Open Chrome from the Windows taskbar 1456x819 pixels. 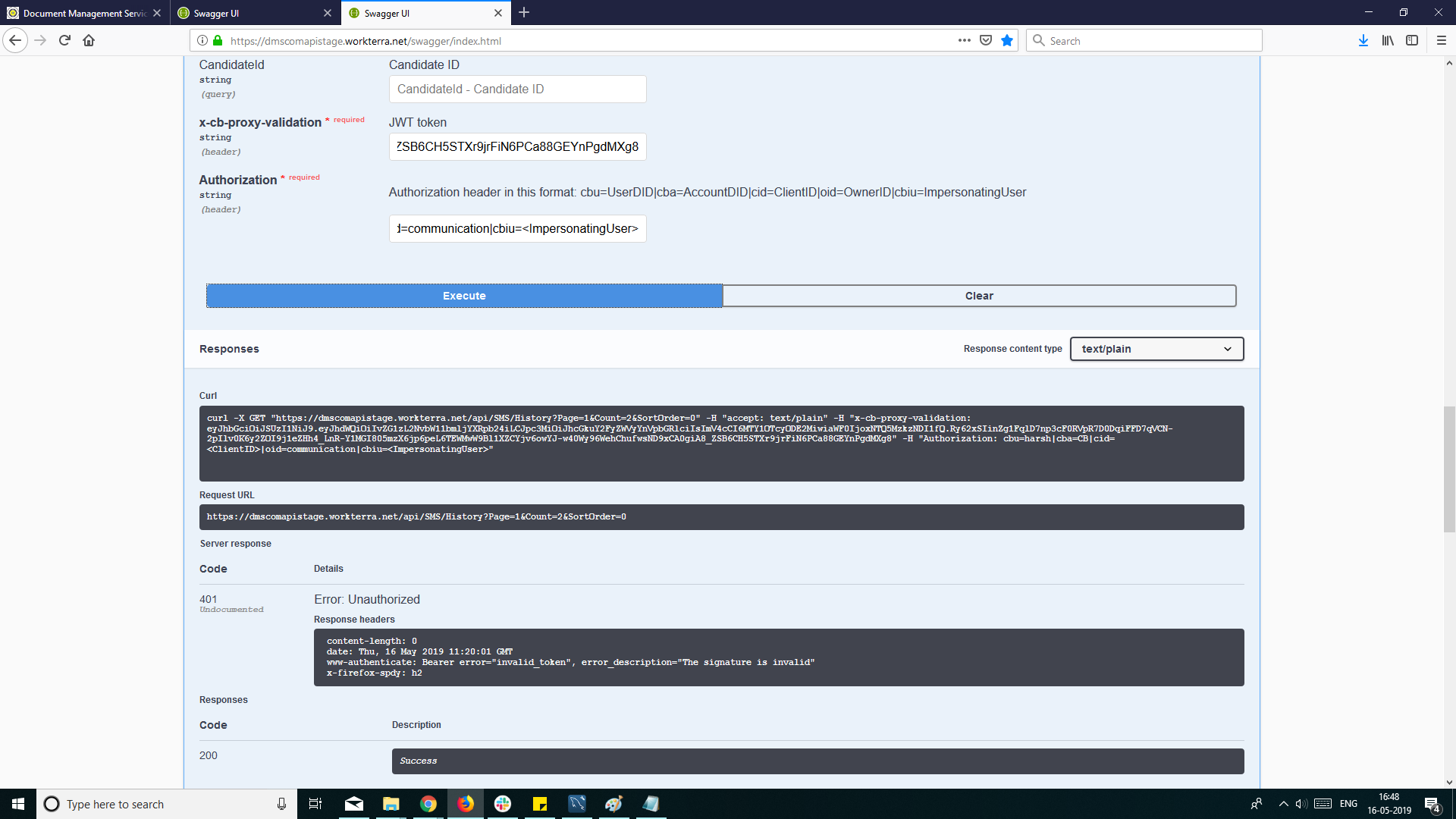tap(428, 804)
